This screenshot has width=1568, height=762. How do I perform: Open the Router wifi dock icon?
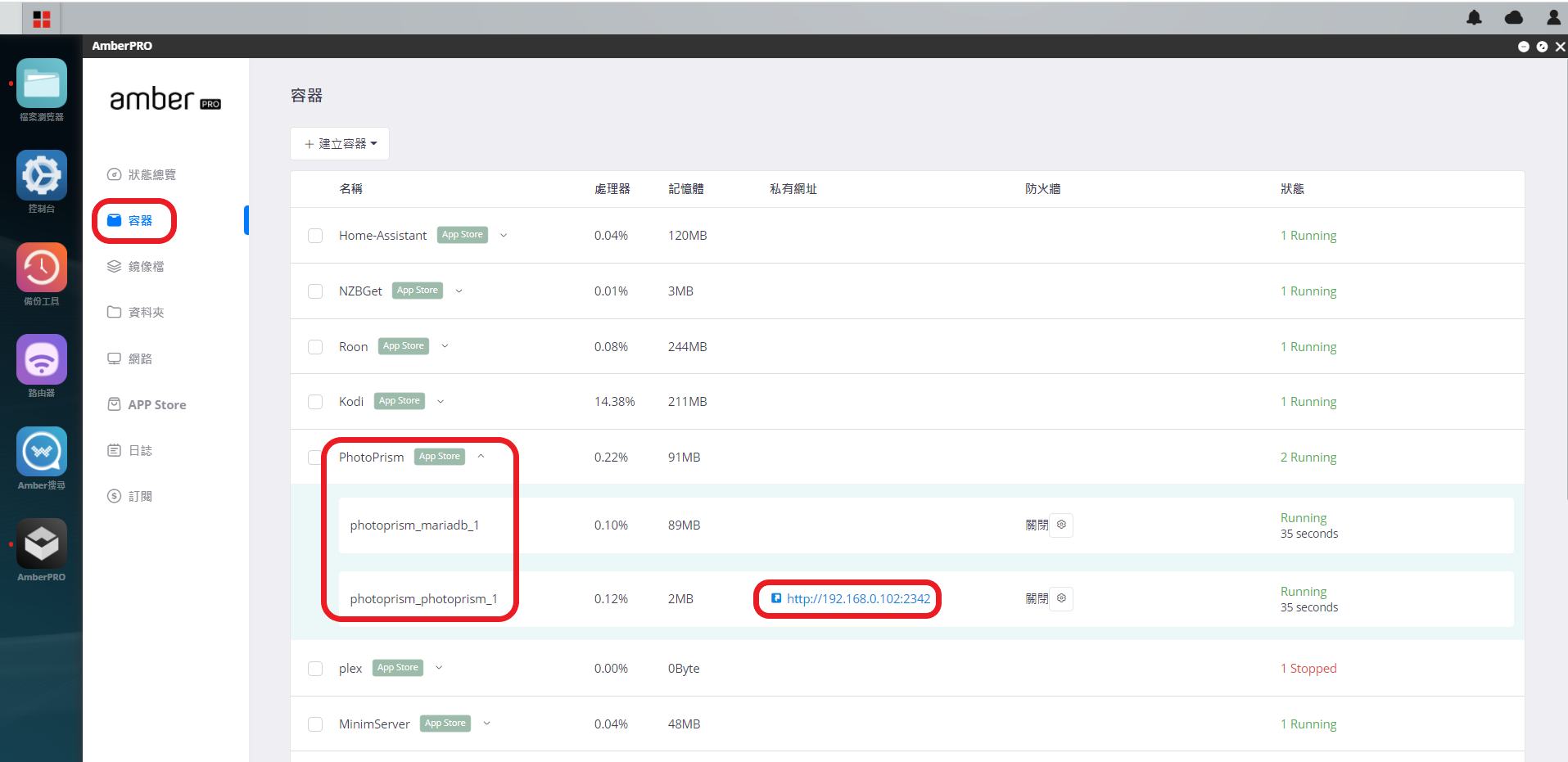[x=42, y=359]
